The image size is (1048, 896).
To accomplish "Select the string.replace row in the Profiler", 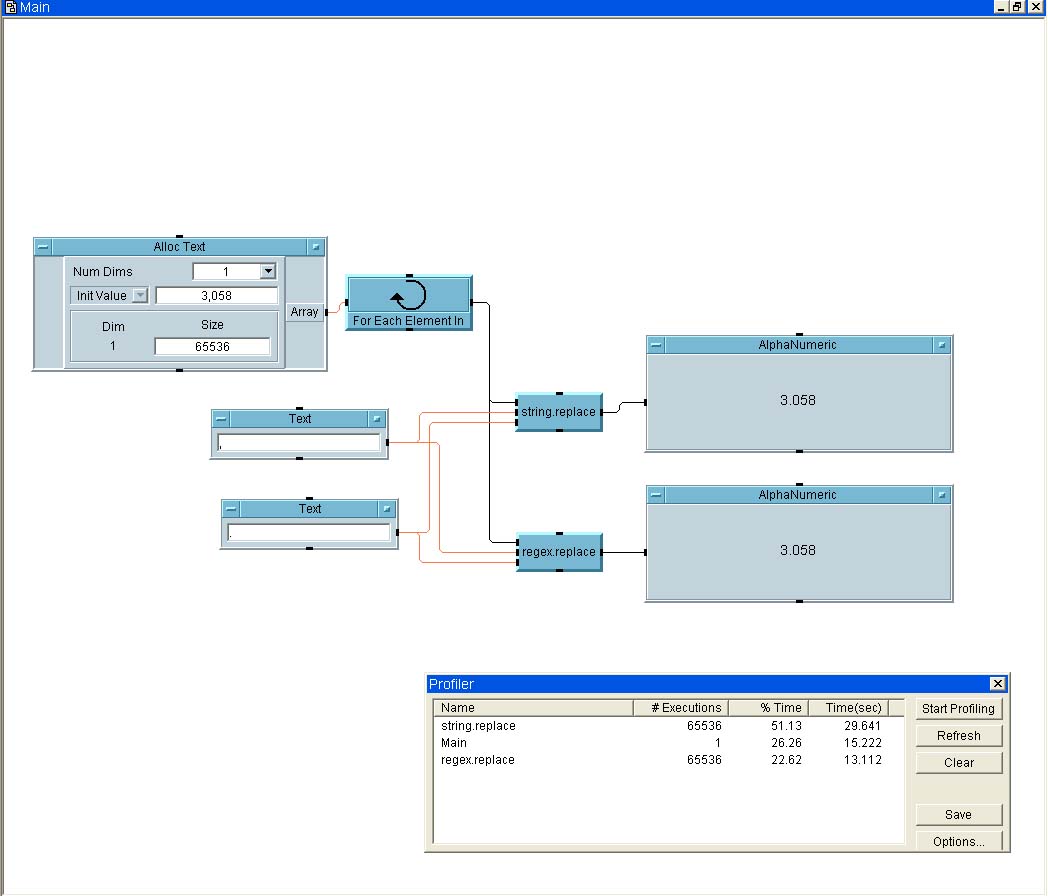I will click(x=478, y=726).
